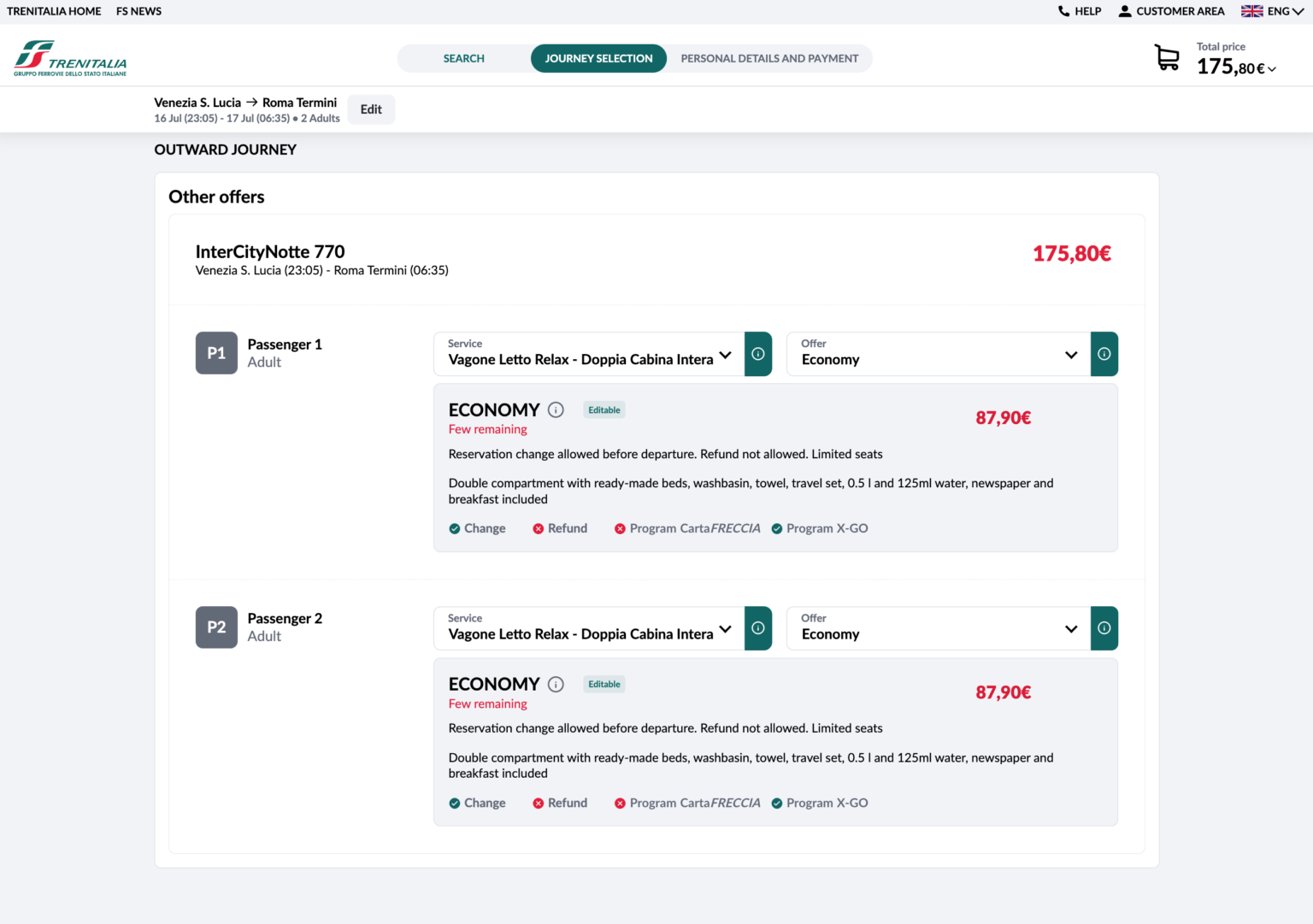Image resolution: width=1313 pixels, height=924 pixels.
Task: Open service info button for Passenger 2
Action: pos(758,628)
